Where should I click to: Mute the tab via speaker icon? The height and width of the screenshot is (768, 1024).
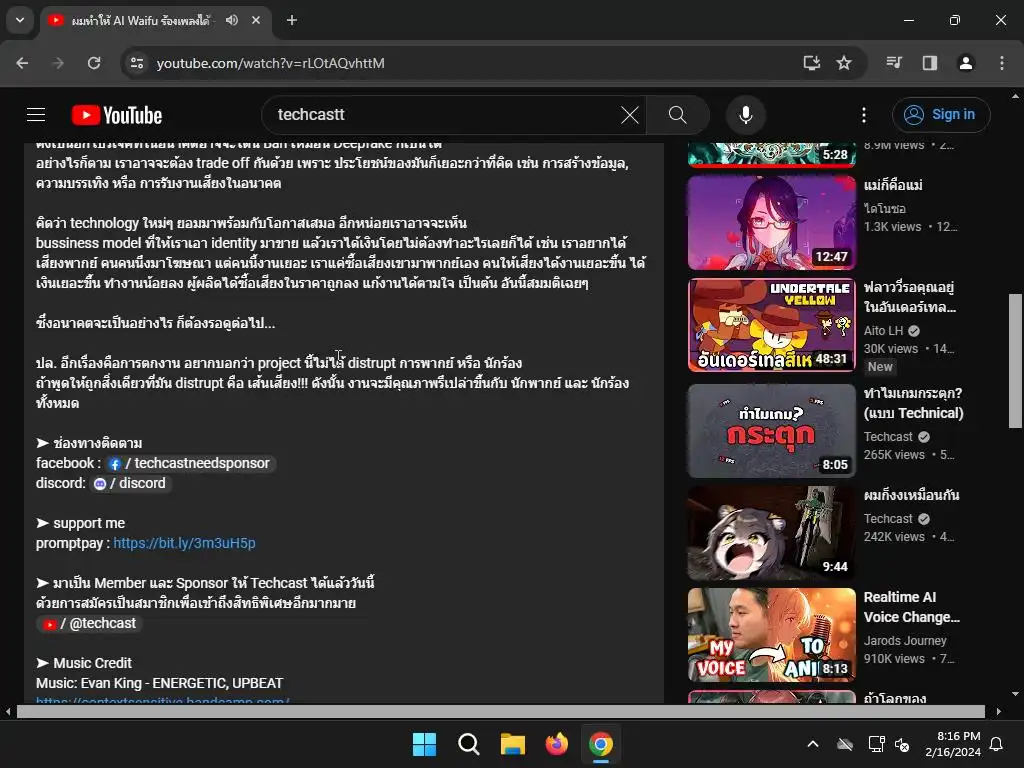[x=232, y=20]
